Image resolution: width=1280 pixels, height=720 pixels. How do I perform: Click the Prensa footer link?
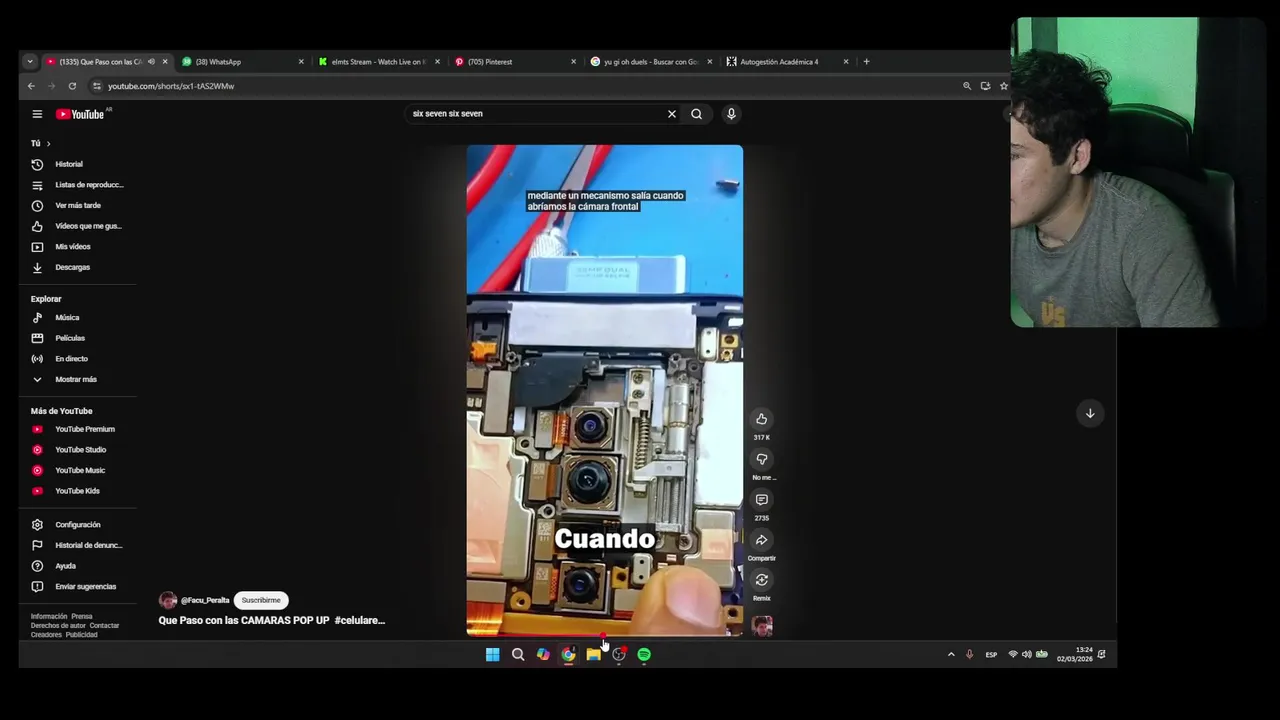pos(82,617)
